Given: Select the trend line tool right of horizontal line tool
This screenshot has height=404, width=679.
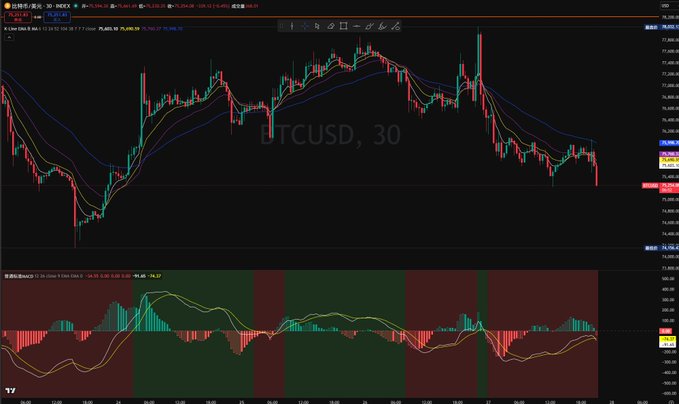Looking at the screenshot, I should (369, 26).
